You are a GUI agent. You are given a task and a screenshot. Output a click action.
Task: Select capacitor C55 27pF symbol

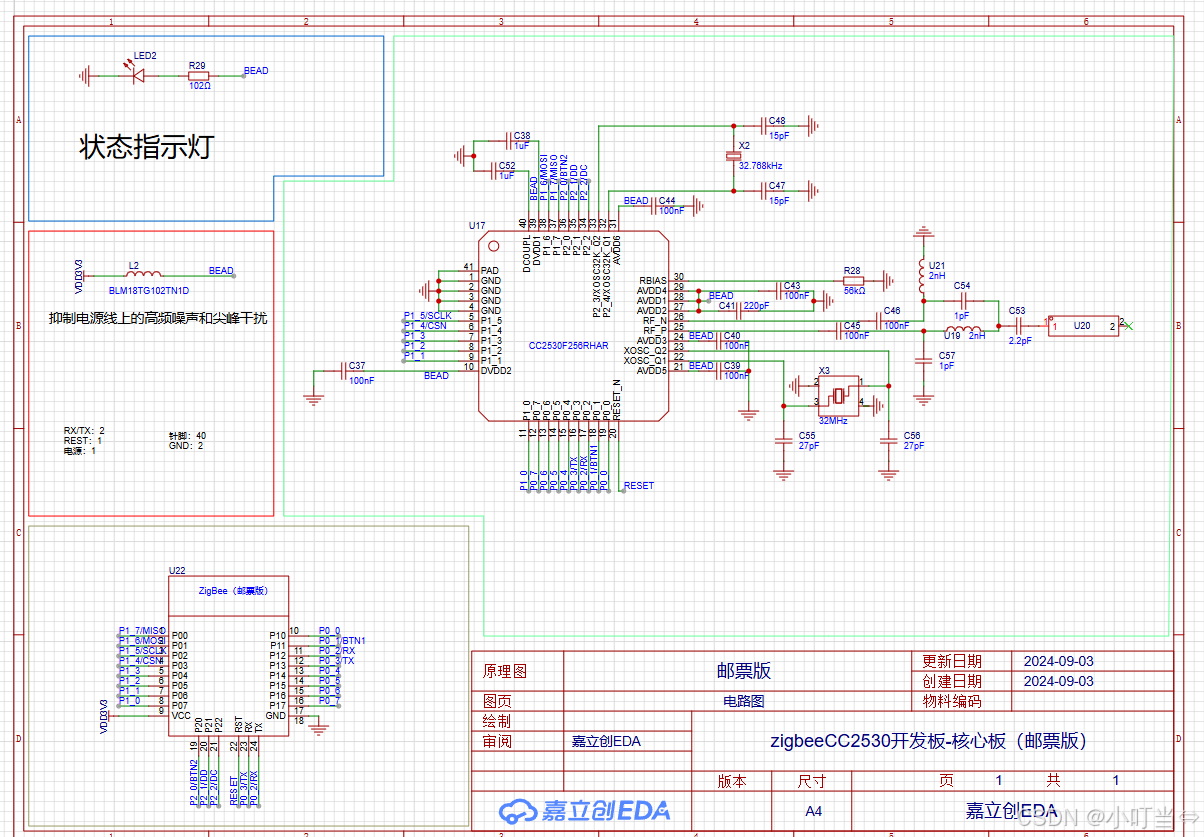point(783,438)
